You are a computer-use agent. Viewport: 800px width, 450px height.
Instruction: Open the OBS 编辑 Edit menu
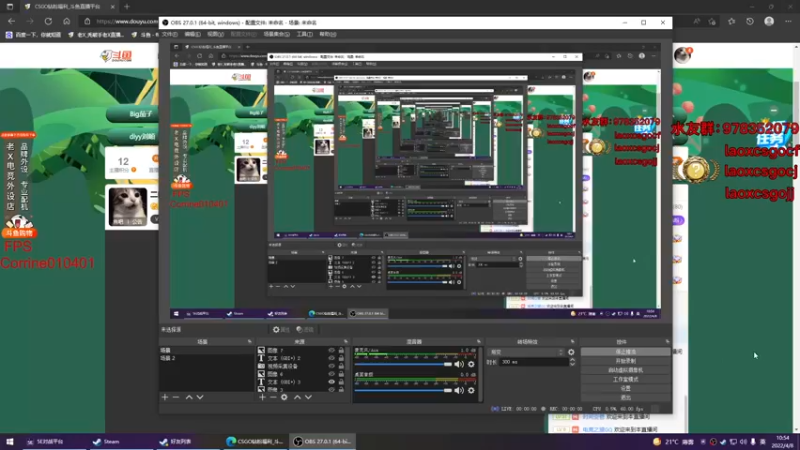coord(192,34)
